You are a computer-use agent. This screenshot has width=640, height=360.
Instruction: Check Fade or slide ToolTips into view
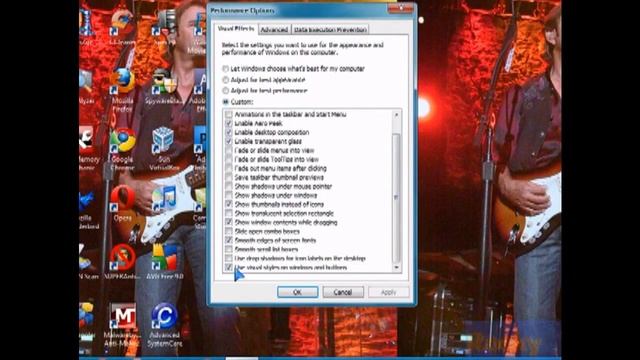(229, 159)
